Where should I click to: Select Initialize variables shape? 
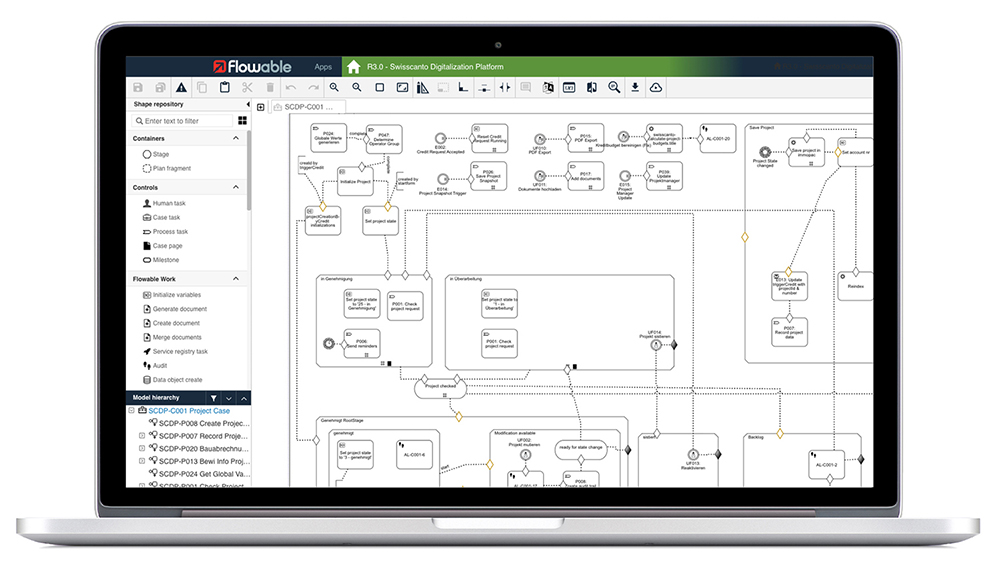172,295
